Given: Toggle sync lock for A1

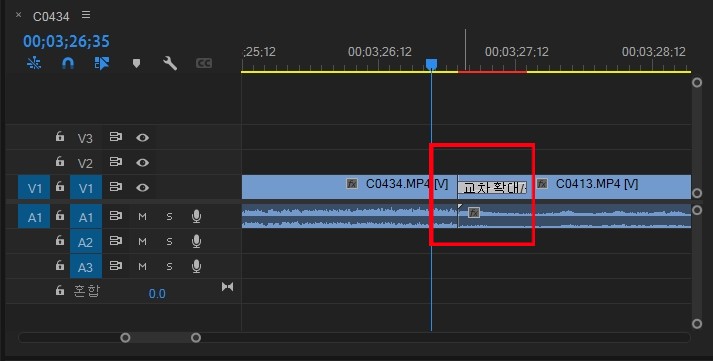Looking at the screenshot, I should (116, 216).
